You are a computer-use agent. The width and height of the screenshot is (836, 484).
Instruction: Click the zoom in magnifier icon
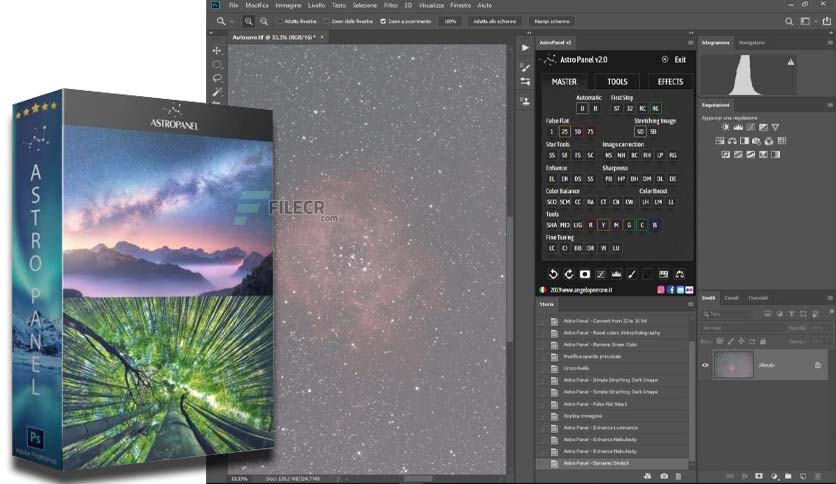pos(246,21)
